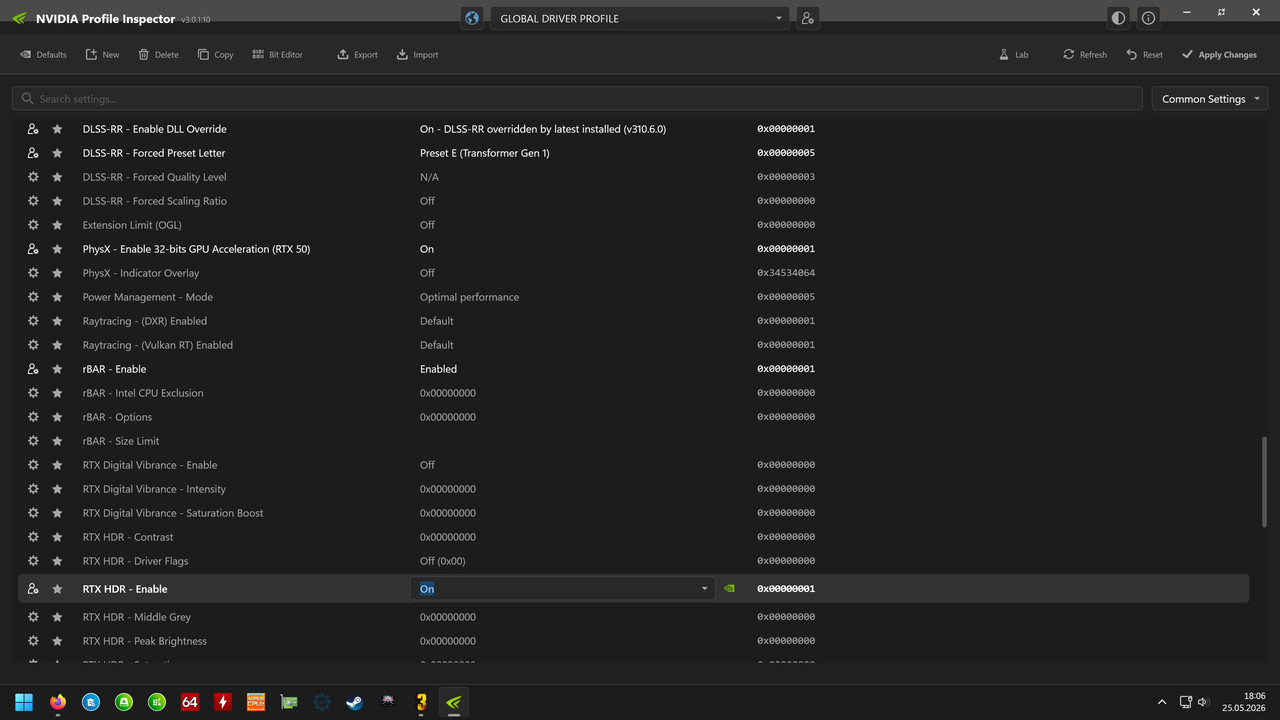Image resolution: width=1280 pixels, height=720 pixels.
Task: Click the RTX HDR - Enable value field showing On
Action: point(562,589)
